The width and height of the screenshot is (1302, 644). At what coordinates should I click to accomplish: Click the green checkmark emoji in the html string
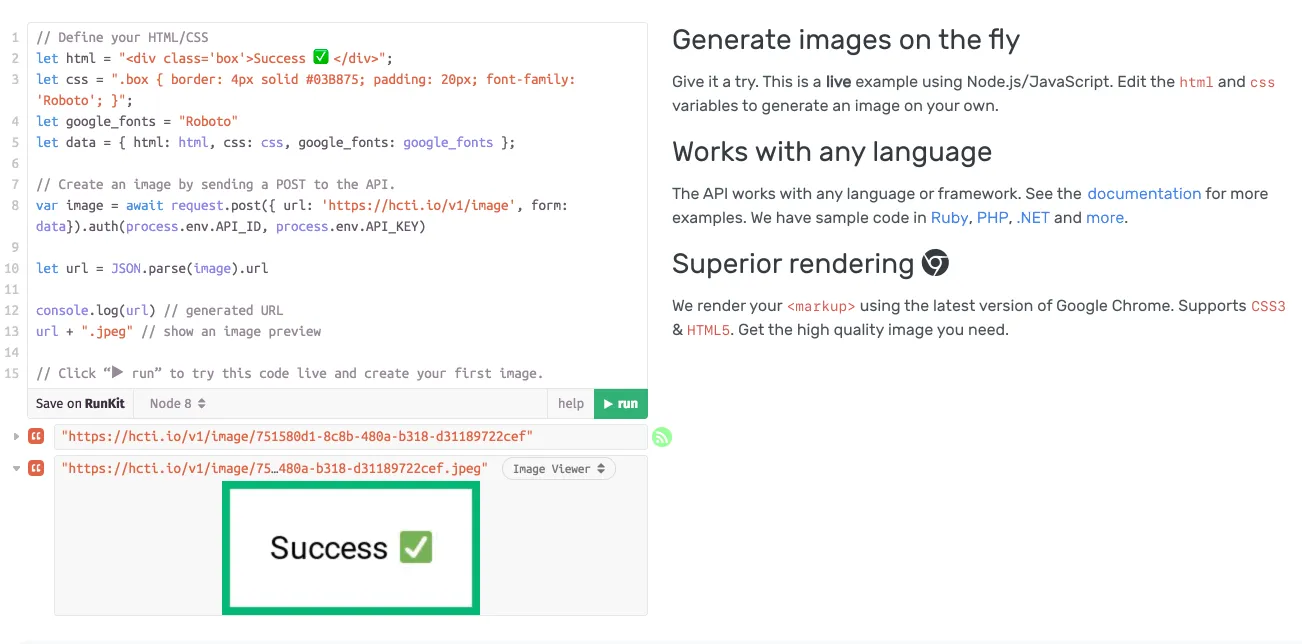[x=320, y=57]
